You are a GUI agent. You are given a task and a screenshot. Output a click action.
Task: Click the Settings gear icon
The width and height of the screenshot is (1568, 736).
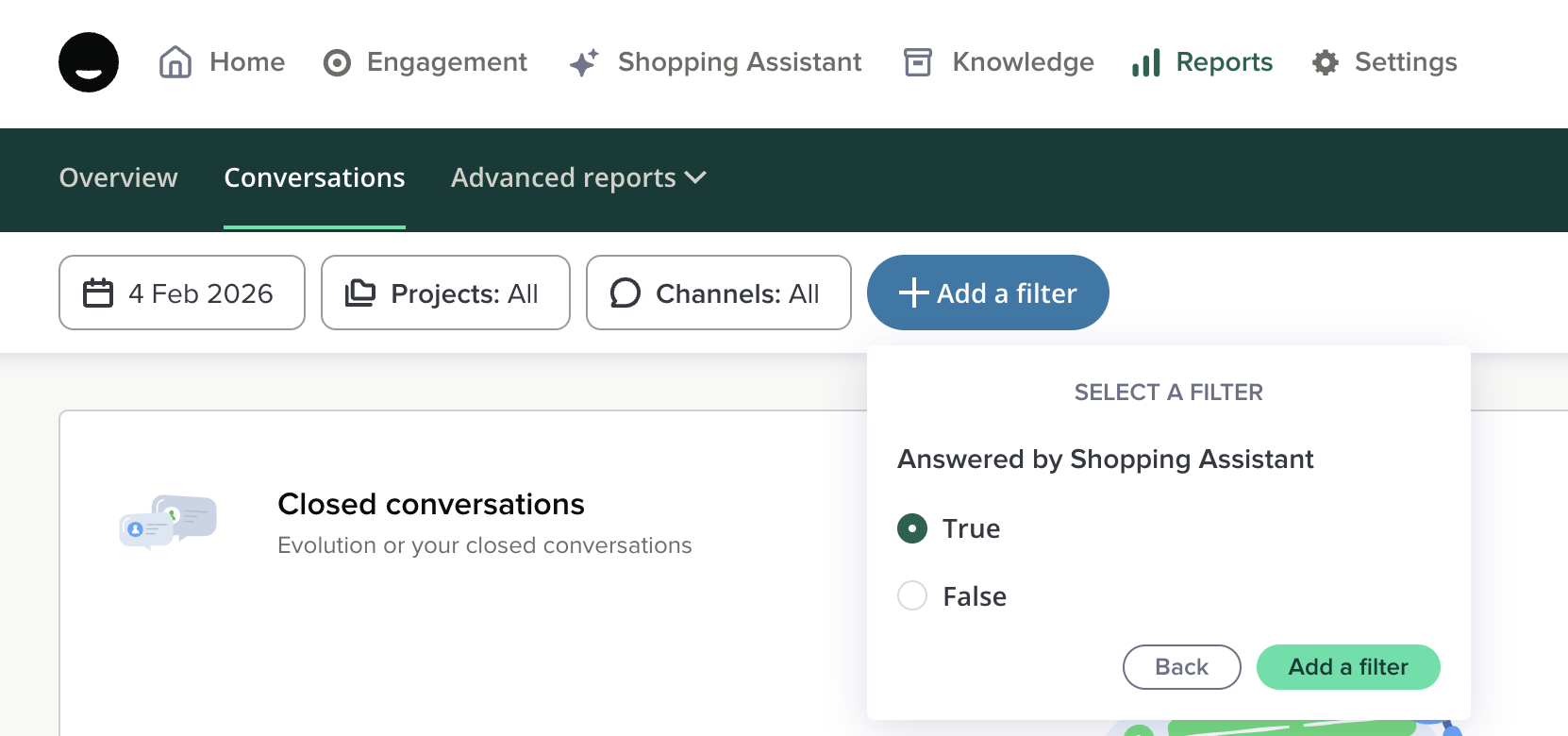coord(1326,63)
